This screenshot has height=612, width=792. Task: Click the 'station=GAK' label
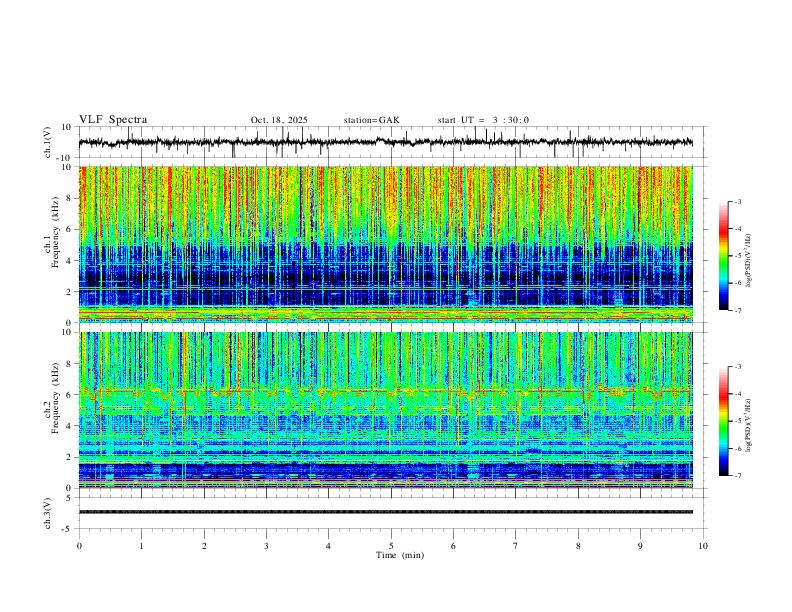click(371, 120)
